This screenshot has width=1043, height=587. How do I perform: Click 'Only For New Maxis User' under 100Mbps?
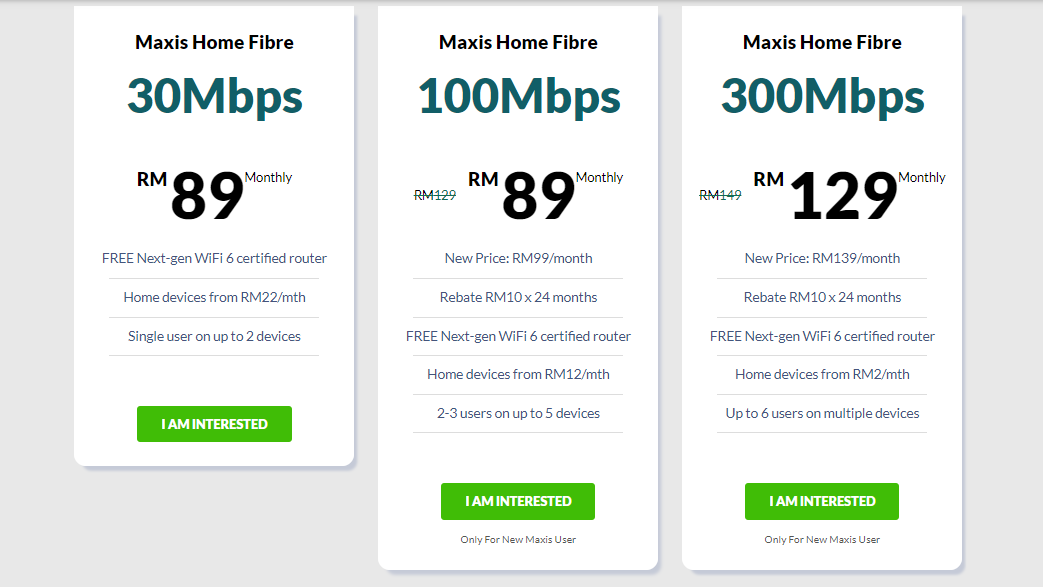pyautogui.click(x=518, y=540)
